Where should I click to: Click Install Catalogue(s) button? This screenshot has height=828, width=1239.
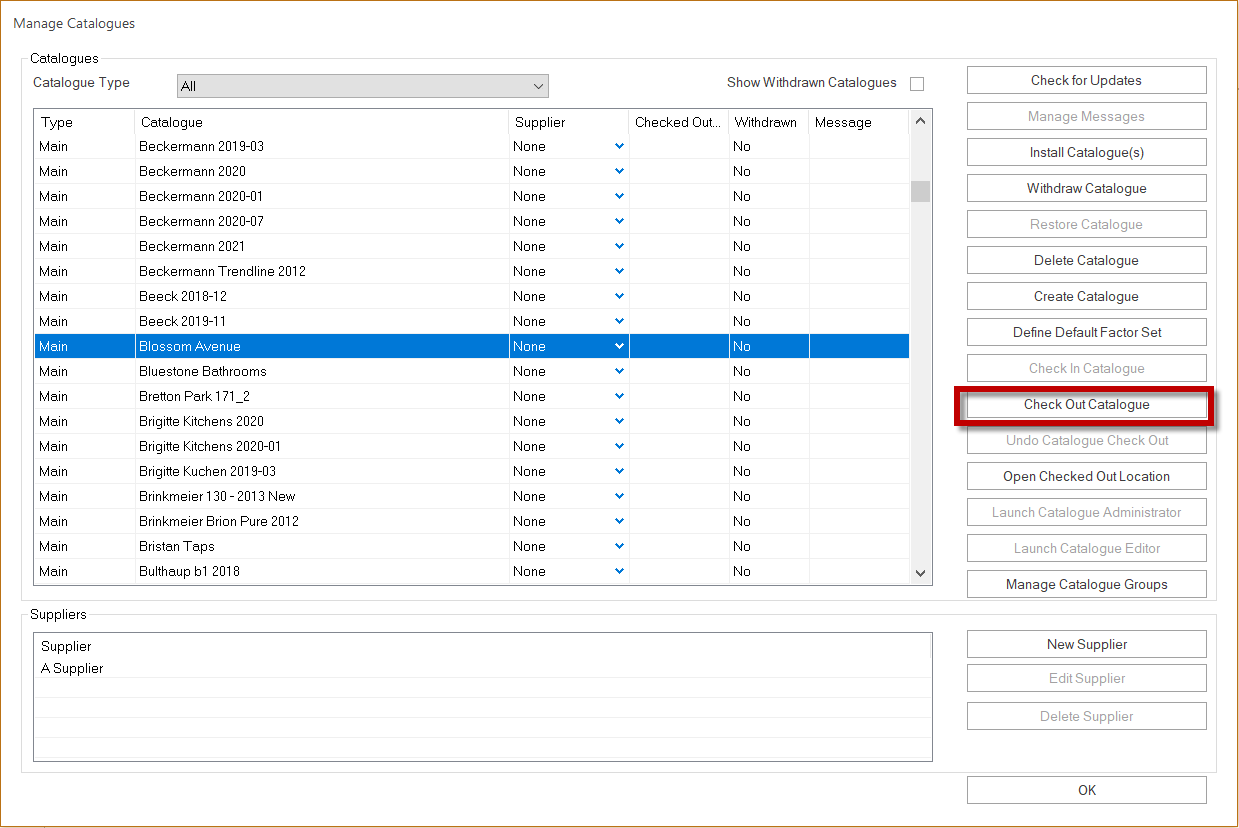(x=1086, y=153)
